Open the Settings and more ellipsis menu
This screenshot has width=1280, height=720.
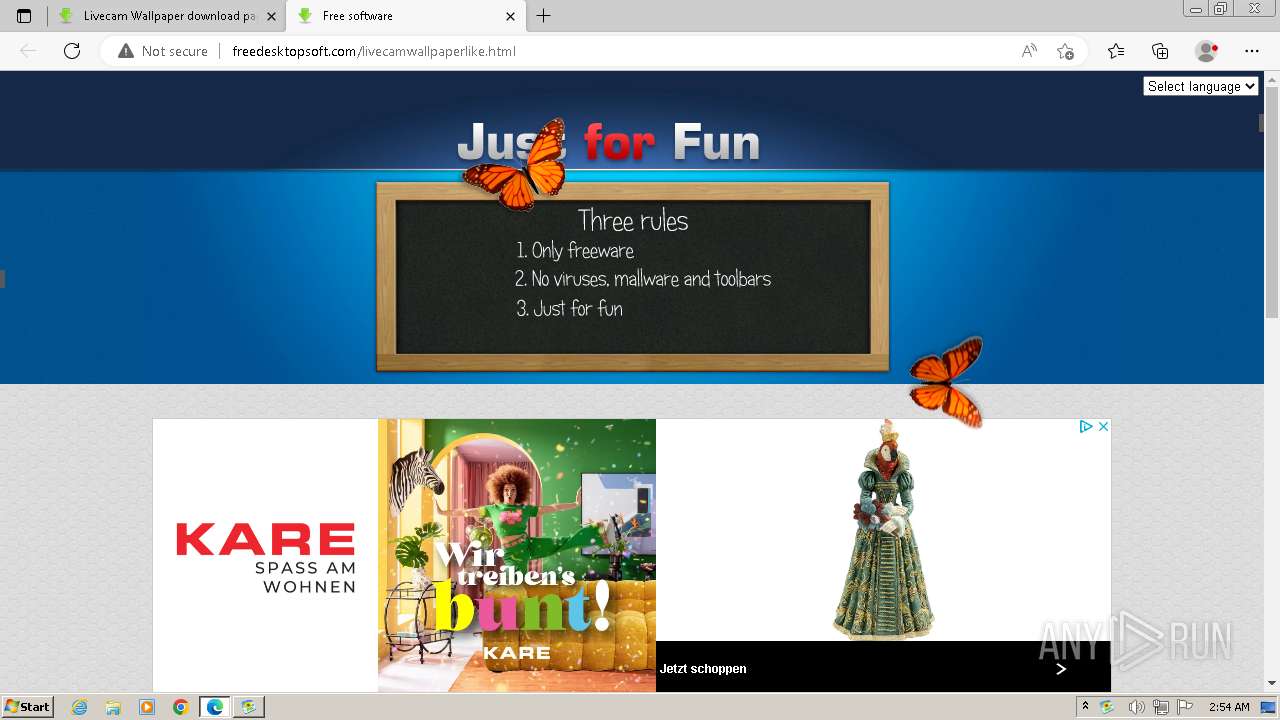point(1252,51)
